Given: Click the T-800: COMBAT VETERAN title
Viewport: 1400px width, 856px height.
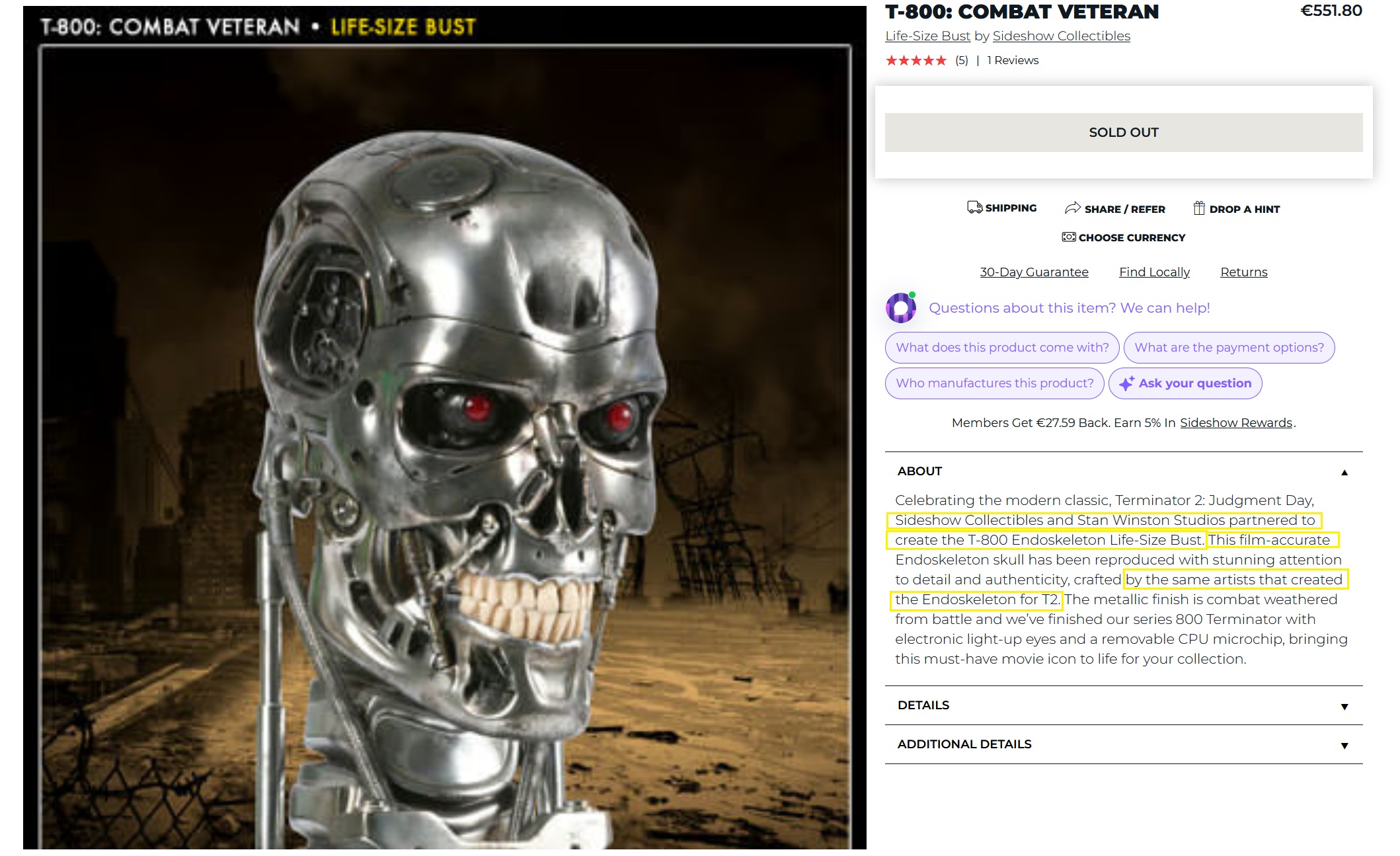Looking at the screenshot, I should pos(1022,12).
